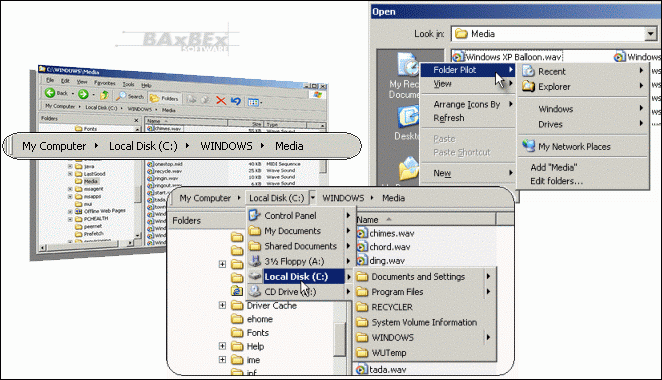
Task: Open Explorer in the Folder Pilot submenu
Action: click(x=583, y=87)
